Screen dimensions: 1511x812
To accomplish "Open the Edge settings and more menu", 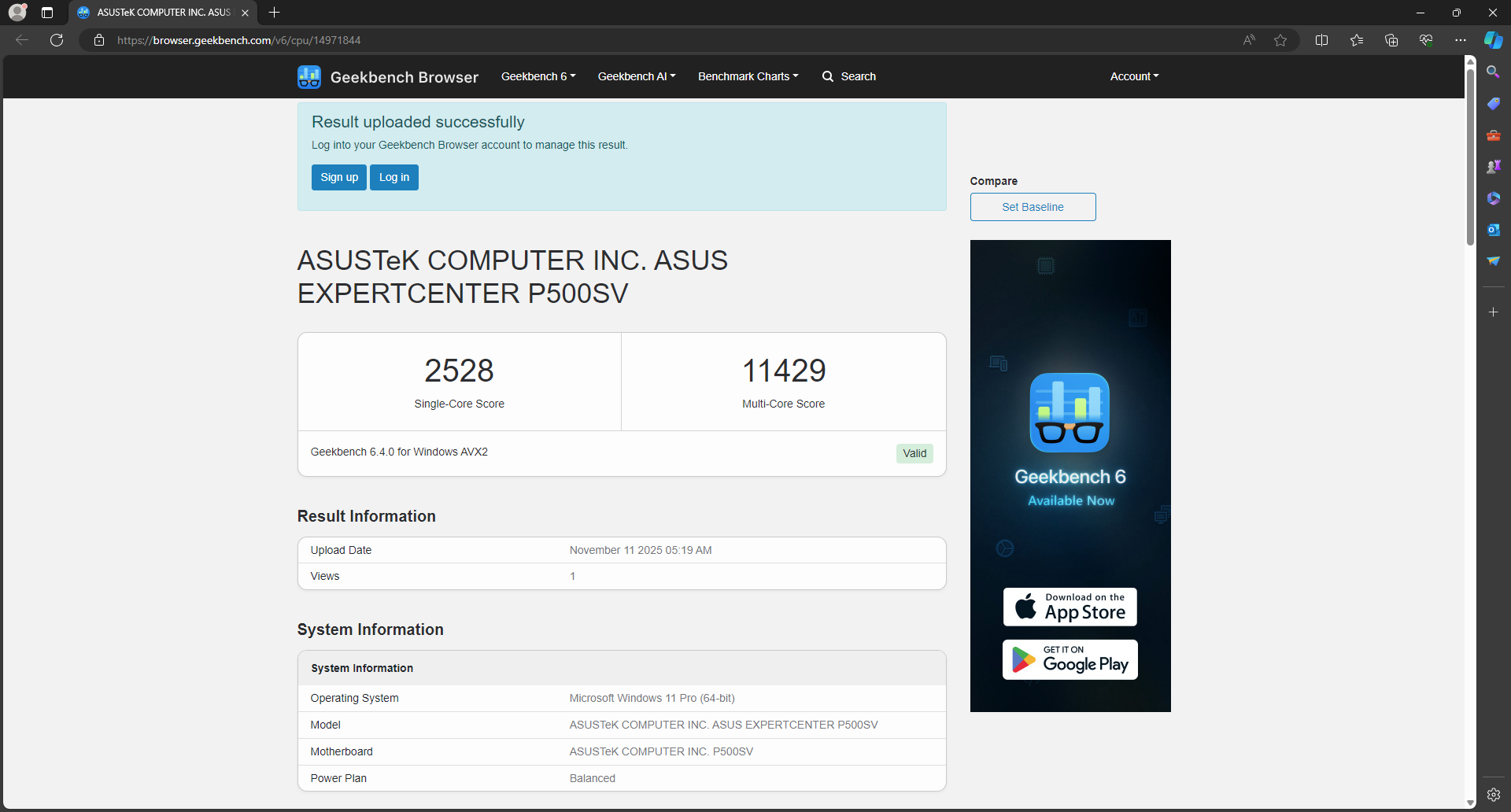I will tap(1460, 40).
